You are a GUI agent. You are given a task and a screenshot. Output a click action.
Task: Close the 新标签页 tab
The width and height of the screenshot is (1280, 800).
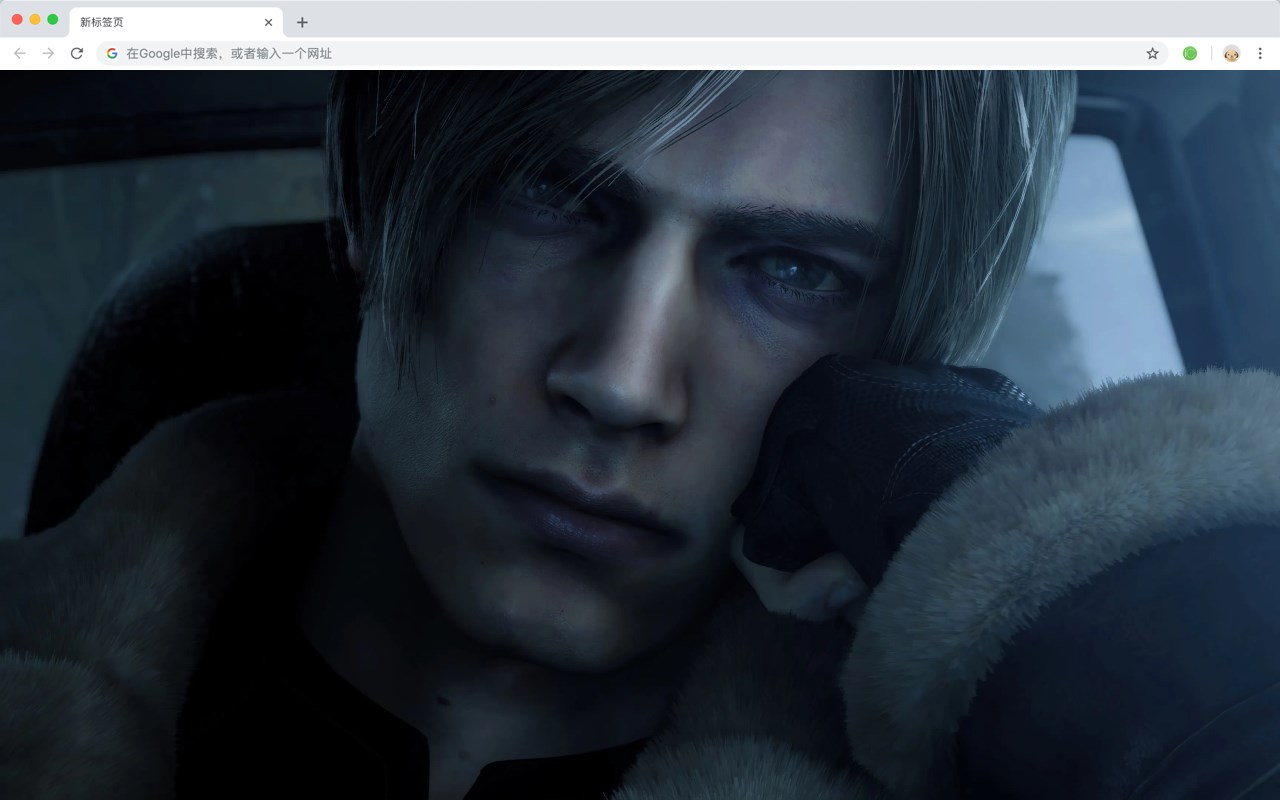coord(268,22)
